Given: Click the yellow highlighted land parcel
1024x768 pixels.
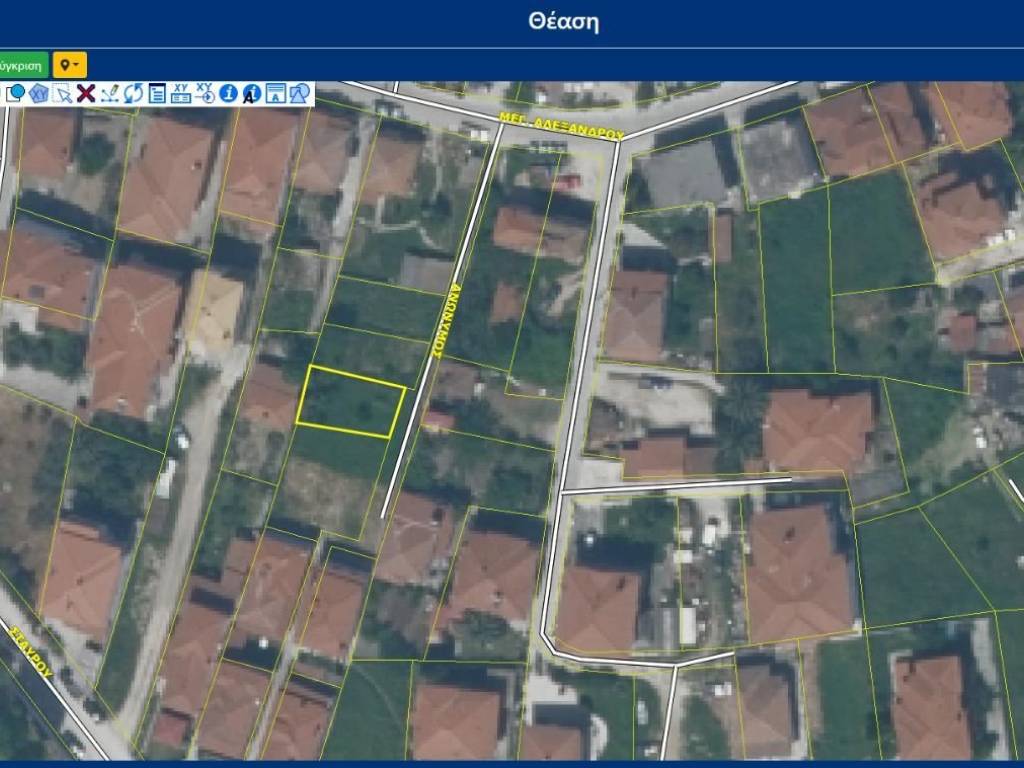Looking at the screenshot, I should (350, 402).
